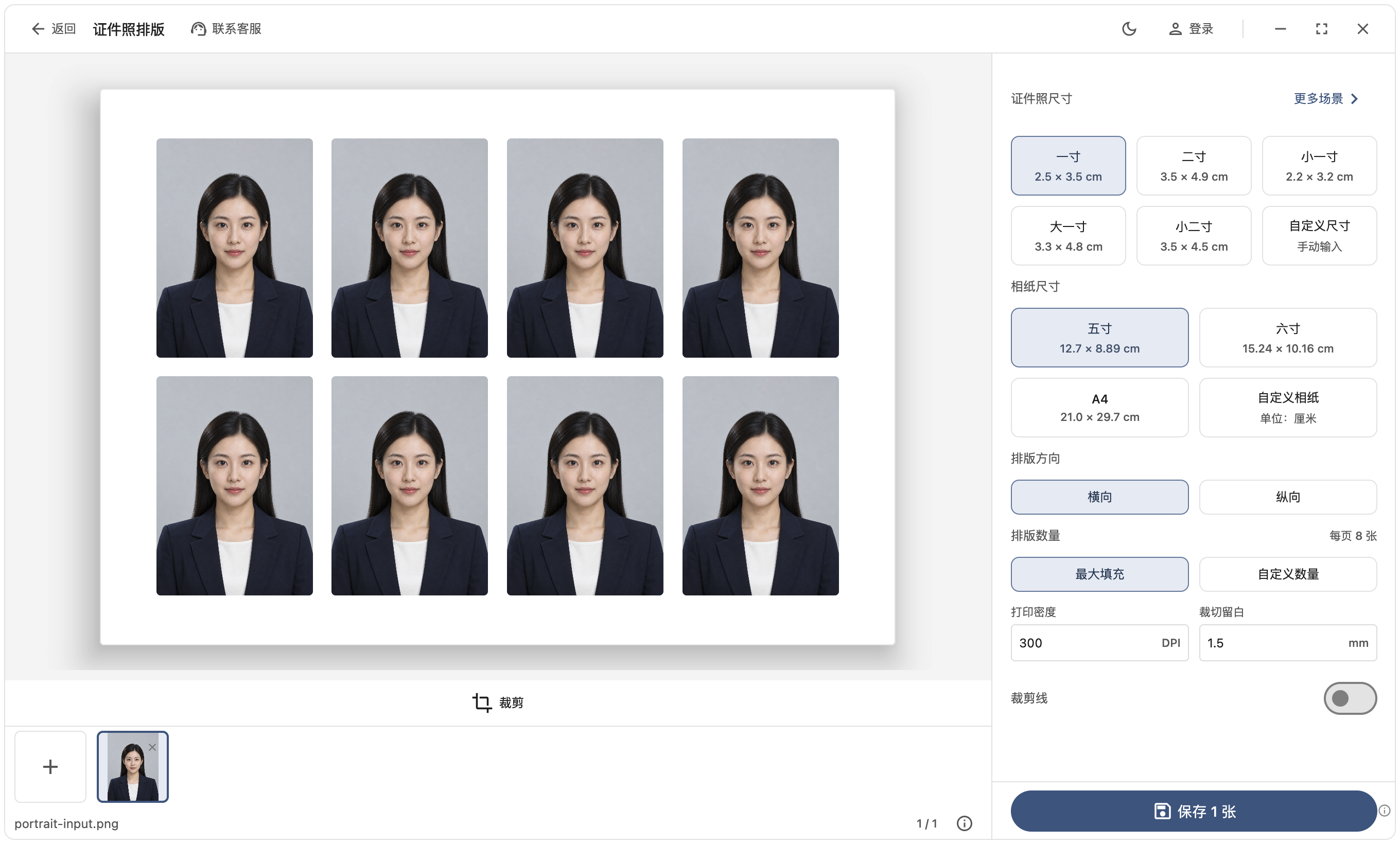Screen dimensions: 1400x844
Task: Set layout direction to 横向
Action: (x=1099, y=497)
